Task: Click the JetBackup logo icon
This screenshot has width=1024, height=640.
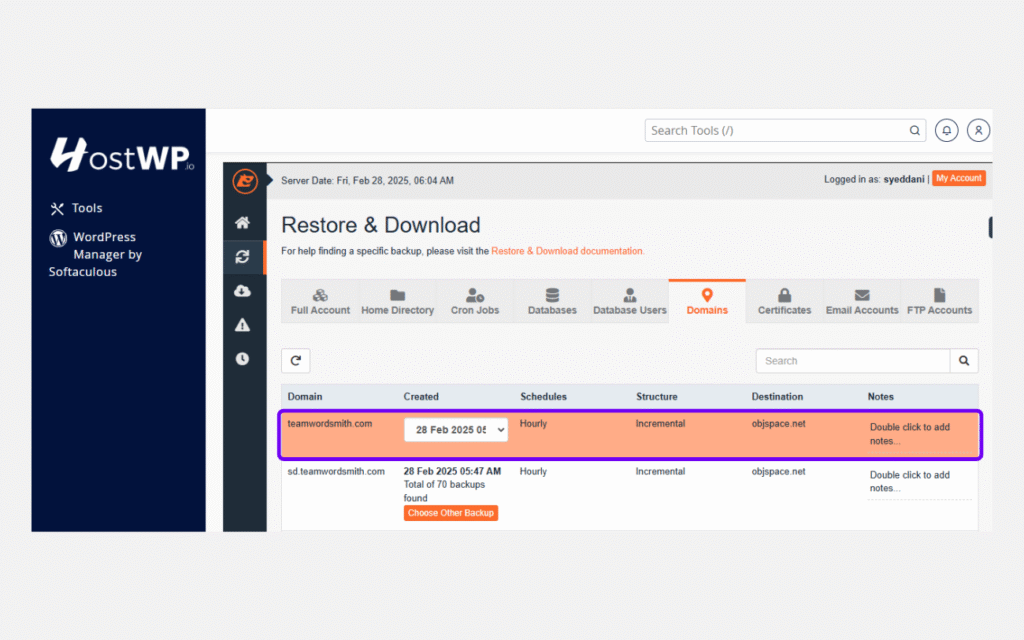Action: click(245, 181)
